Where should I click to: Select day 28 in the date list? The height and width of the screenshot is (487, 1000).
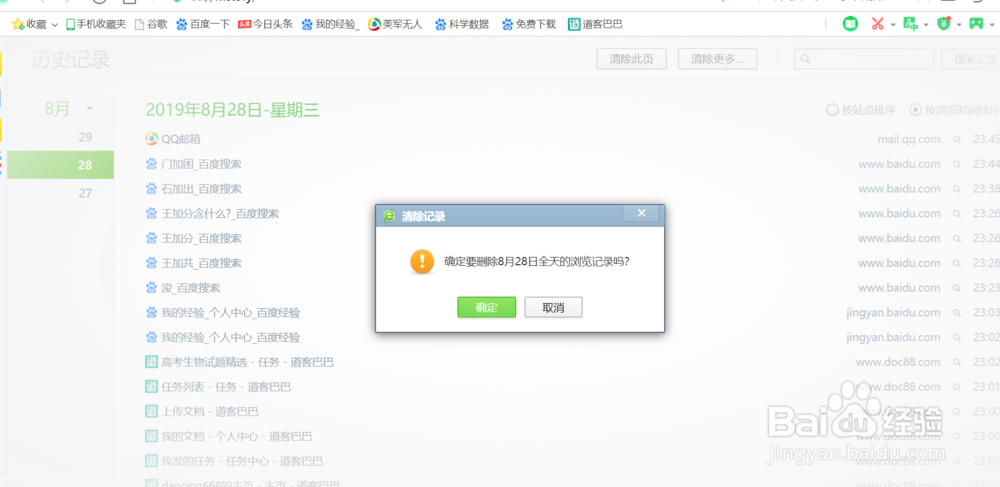[x=61, y=165]
